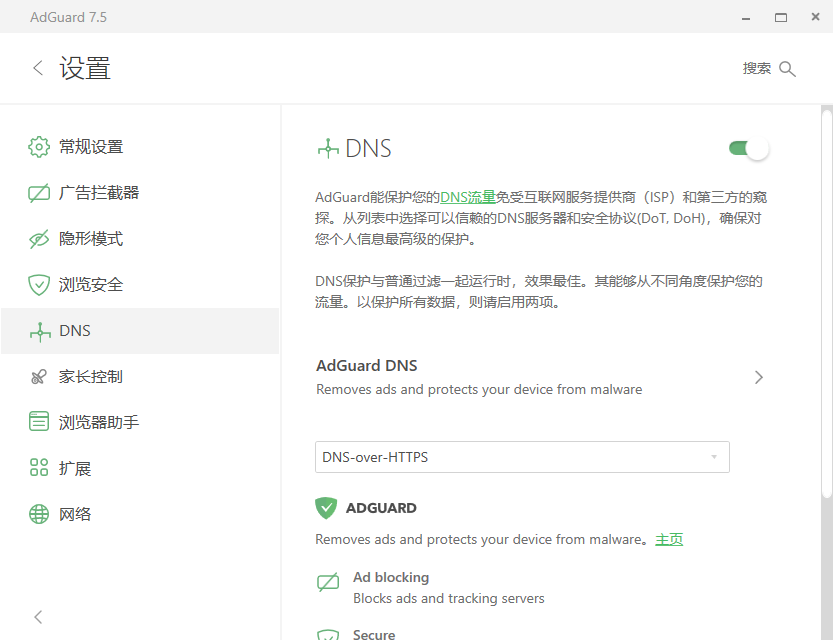
Task: Turn off the DNS protection switch
Action: [x=749, y=148]
